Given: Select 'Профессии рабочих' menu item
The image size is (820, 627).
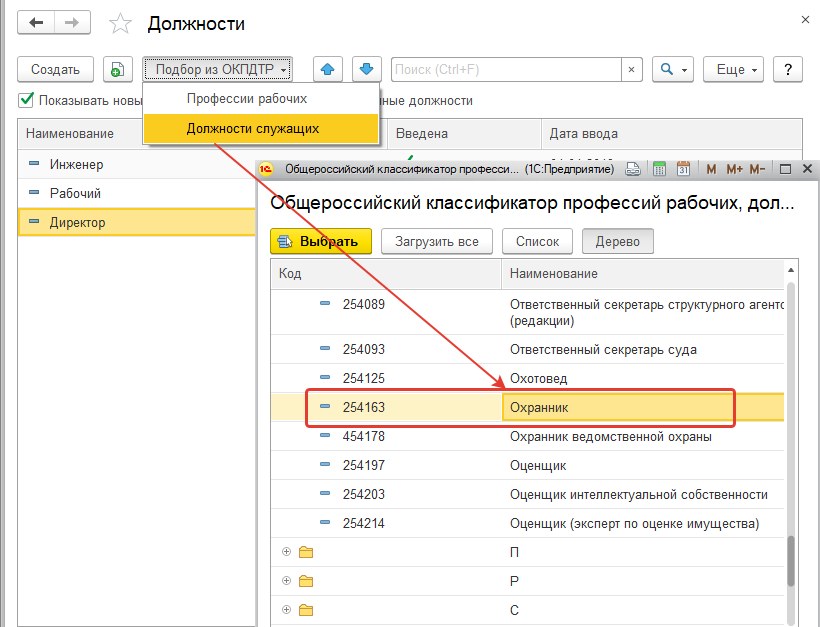Looking at the screenshot, I should (x=247, y=99).
